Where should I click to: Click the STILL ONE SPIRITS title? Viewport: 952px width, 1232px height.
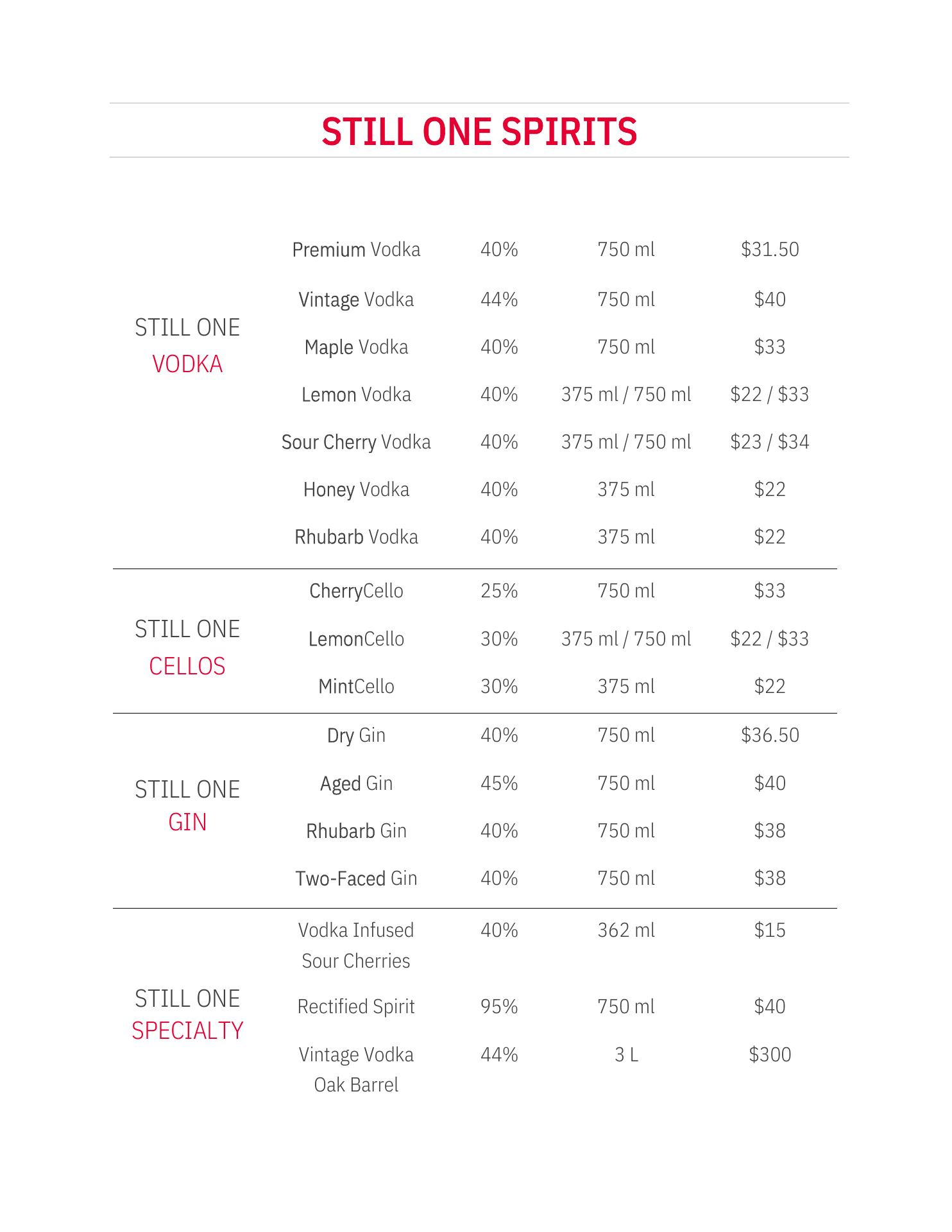(x=479, y=132)
